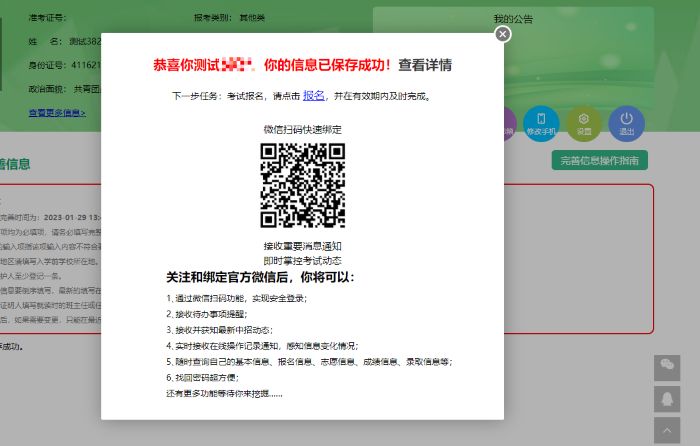This screenshot has width=700, height=446.
Task: Click the 完善信息操作指南 button
Action: 600,160
